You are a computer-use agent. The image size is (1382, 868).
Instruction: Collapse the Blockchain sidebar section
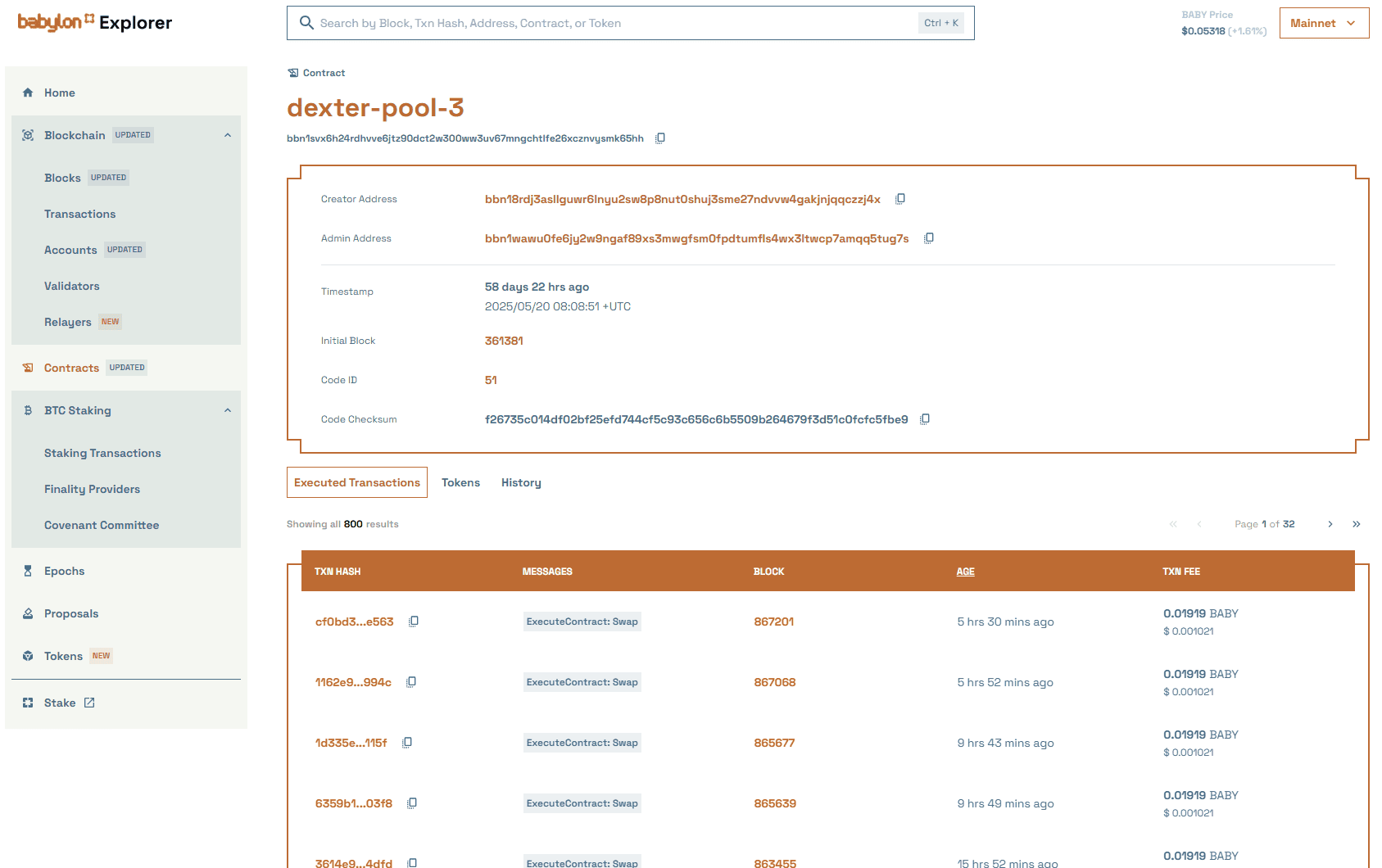coord(228,135)
